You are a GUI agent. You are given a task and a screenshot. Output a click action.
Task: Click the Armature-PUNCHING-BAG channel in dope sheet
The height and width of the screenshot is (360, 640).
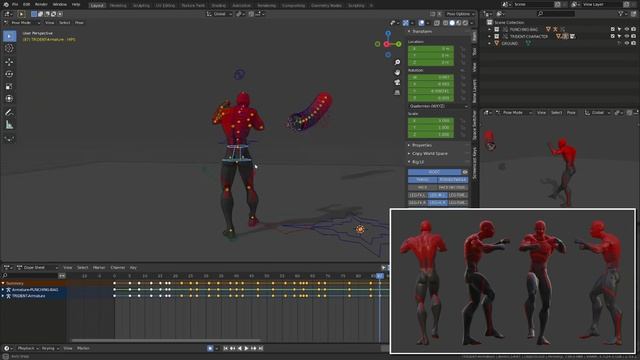coord(34,290)
